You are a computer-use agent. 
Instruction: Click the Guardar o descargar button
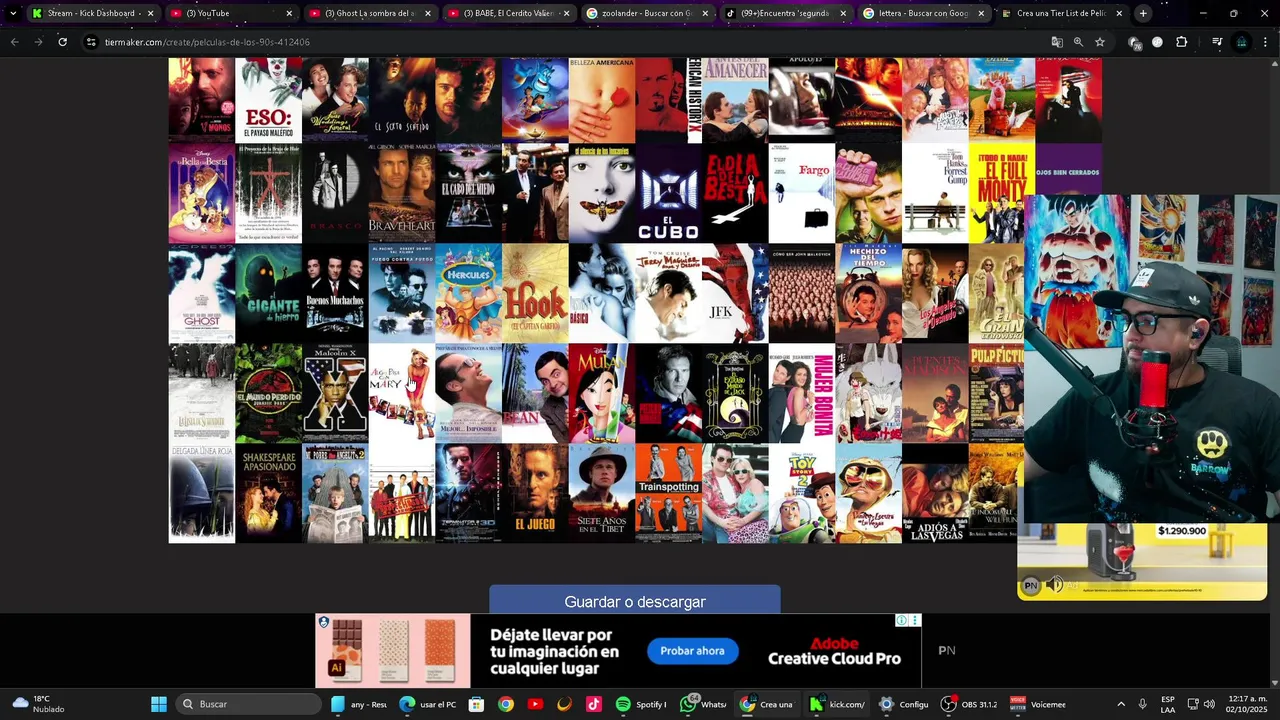click(635, 601)
